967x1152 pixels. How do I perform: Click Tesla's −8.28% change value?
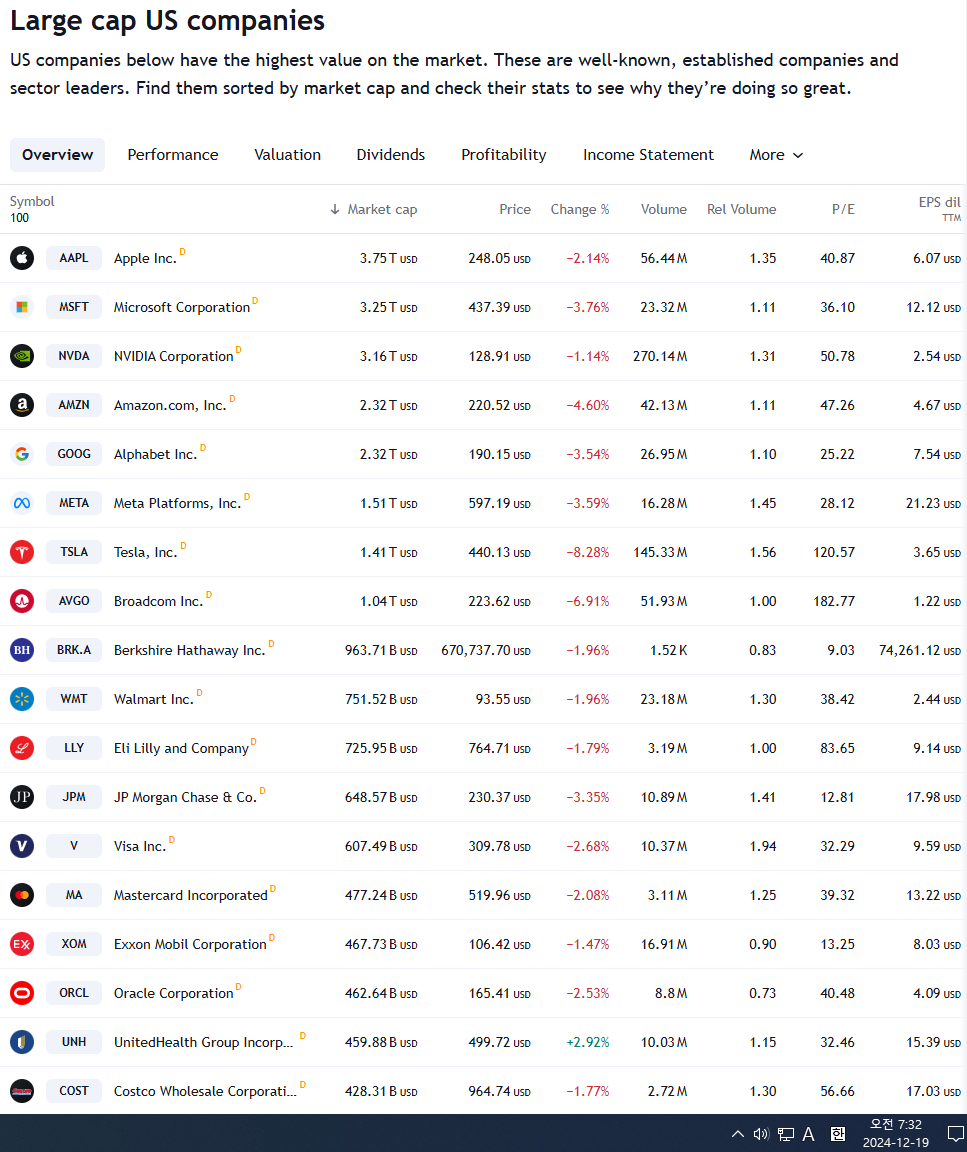pos(588,552)
